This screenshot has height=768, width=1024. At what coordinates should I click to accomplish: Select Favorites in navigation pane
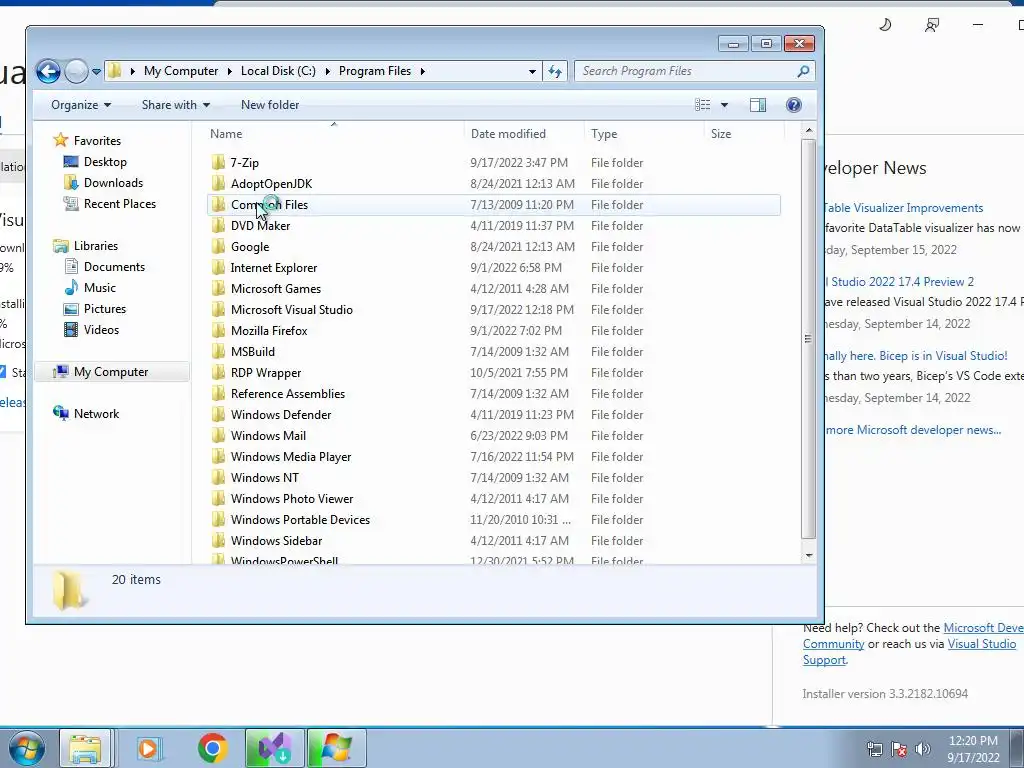(97, 140)
